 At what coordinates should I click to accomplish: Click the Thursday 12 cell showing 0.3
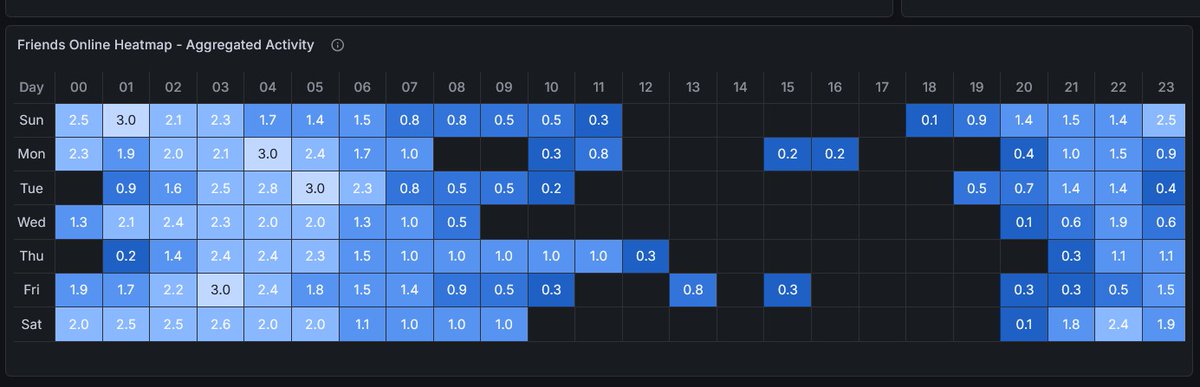pyautogui.click(x=645, y=256)
